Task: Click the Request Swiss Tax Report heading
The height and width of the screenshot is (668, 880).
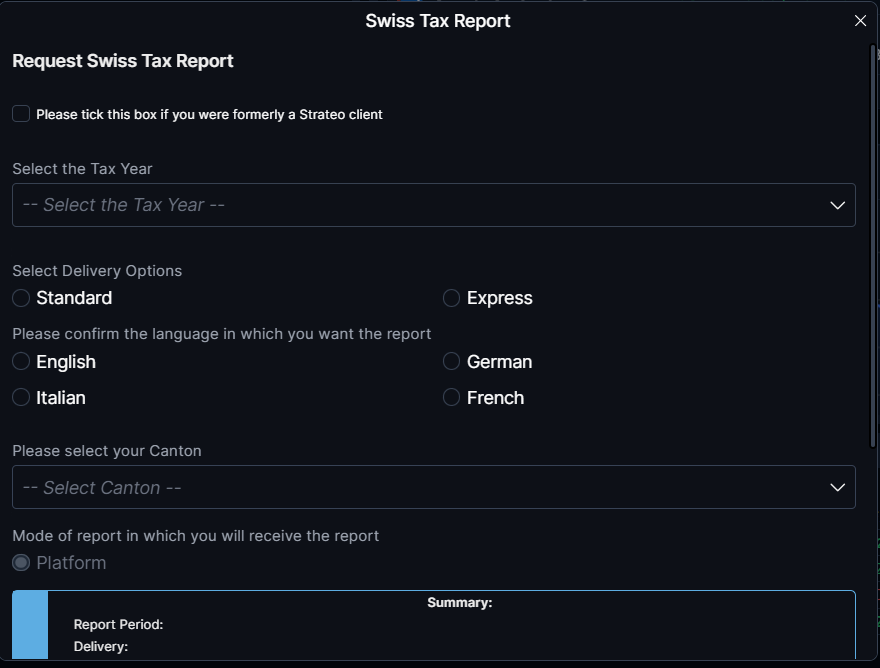Action: pos(123,61)
